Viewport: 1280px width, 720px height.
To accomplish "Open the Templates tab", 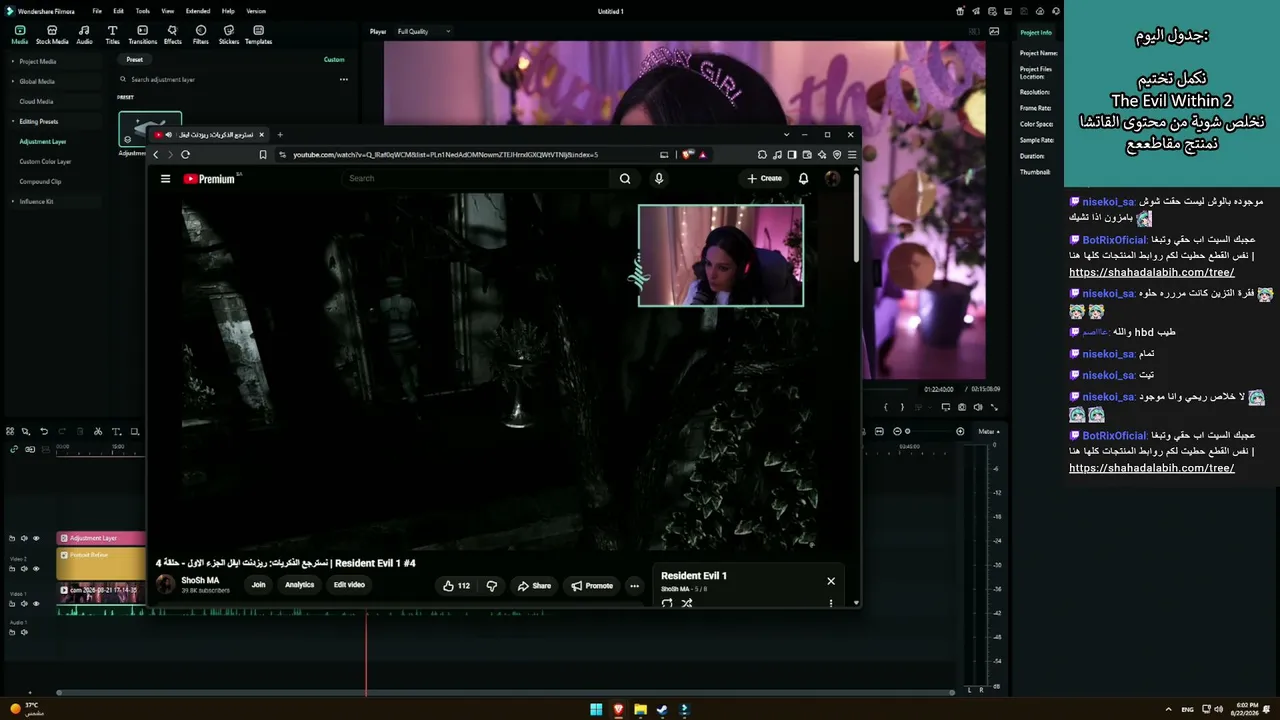I will point(258,35).
